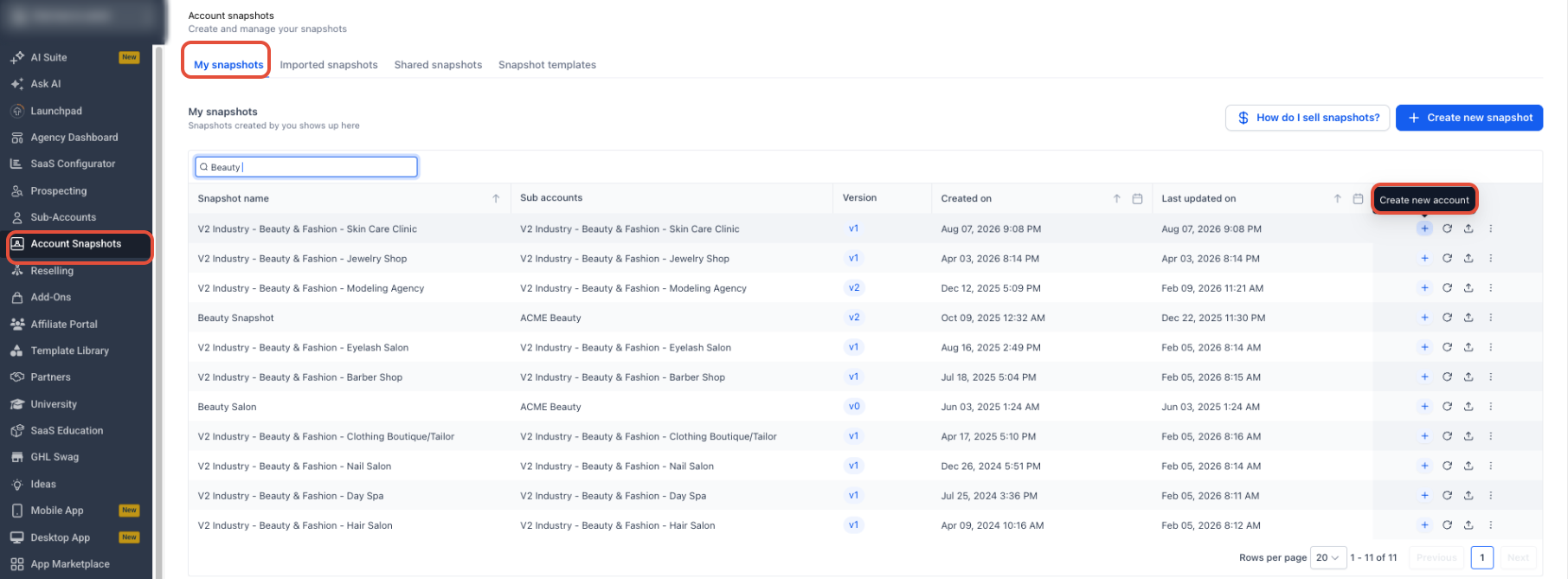Viewport: 1568px width, 579px height.
Task: Click 'V2 Industry - Beauty & Fashion - Barber Shop' snapshot name
Action: (300, 377)
